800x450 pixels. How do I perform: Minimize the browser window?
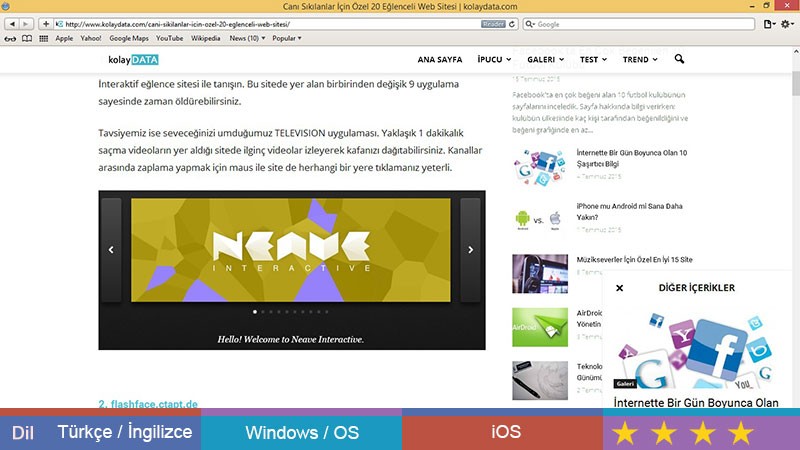752,6
